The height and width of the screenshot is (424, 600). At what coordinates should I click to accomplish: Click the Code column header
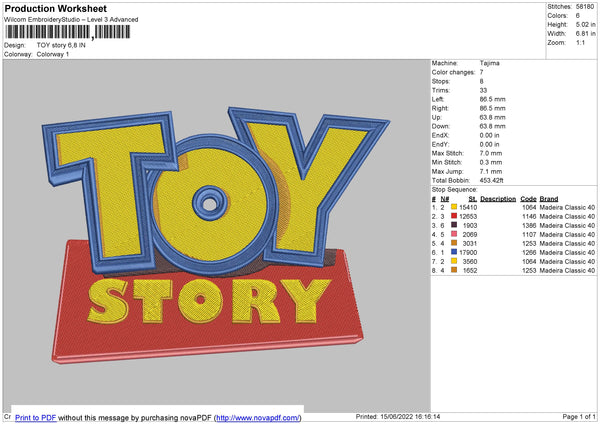pyautogui.click(x=528, y=199)
